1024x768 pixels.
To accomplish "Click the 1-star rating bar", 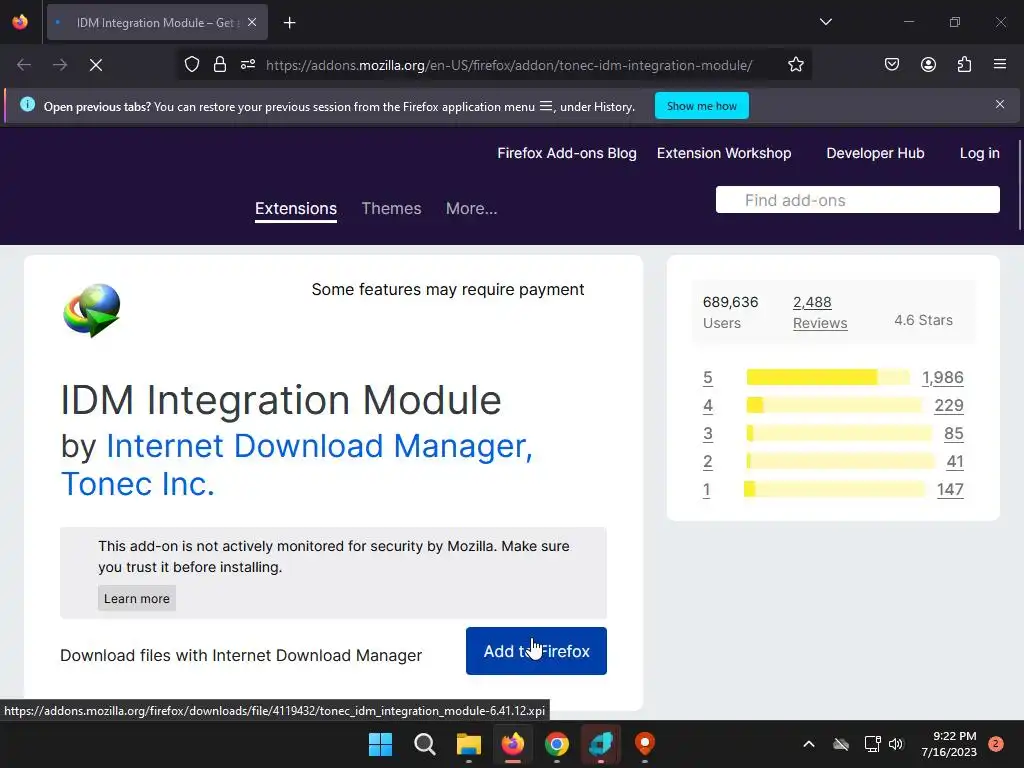I will tap(834, 488).
